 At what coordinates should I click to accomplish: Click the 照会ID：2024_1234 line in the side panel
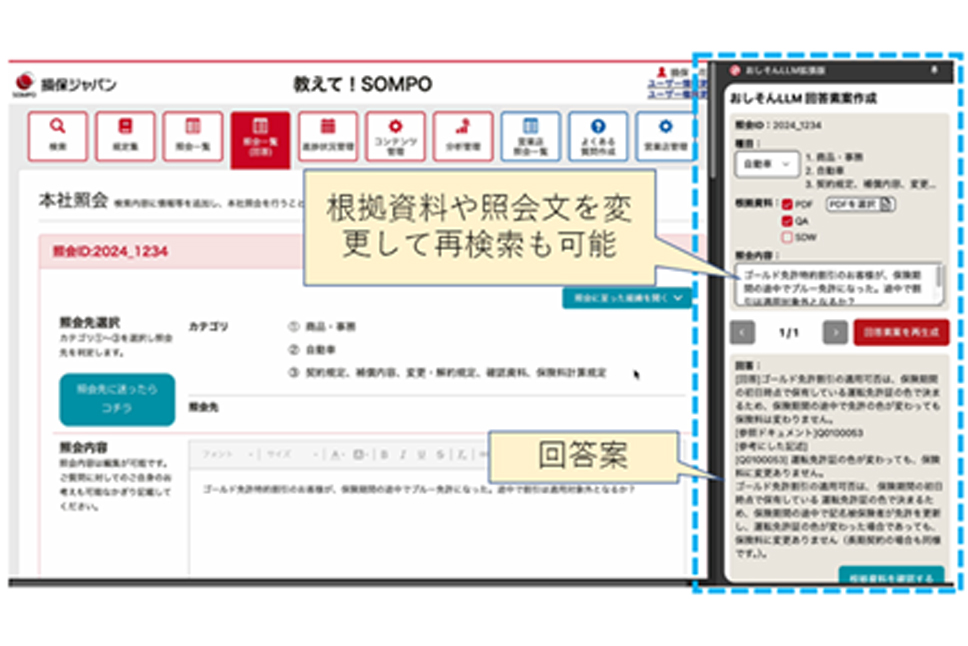click(778, 125)
